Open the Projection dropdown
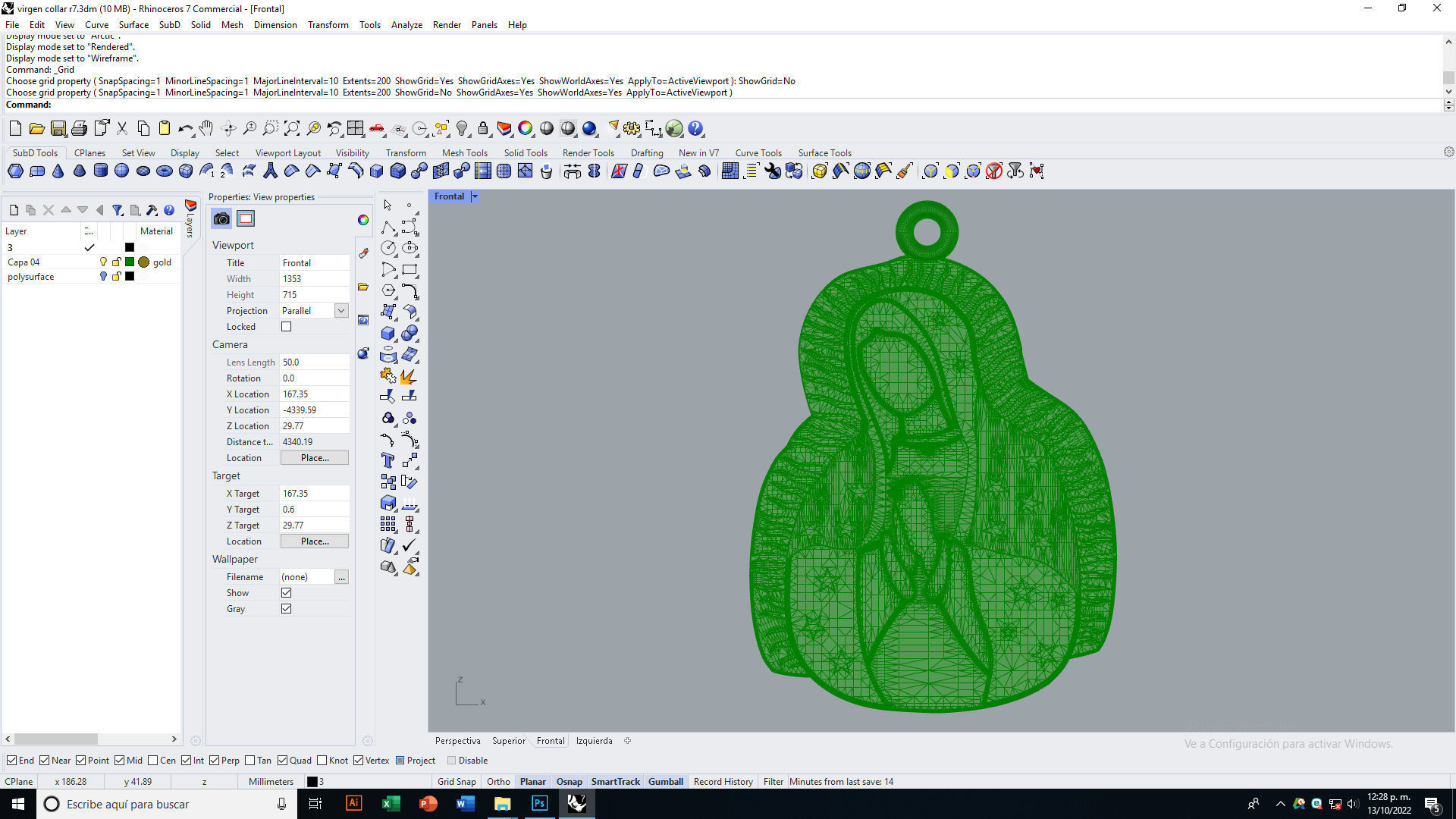 click(x=341, y=311)
